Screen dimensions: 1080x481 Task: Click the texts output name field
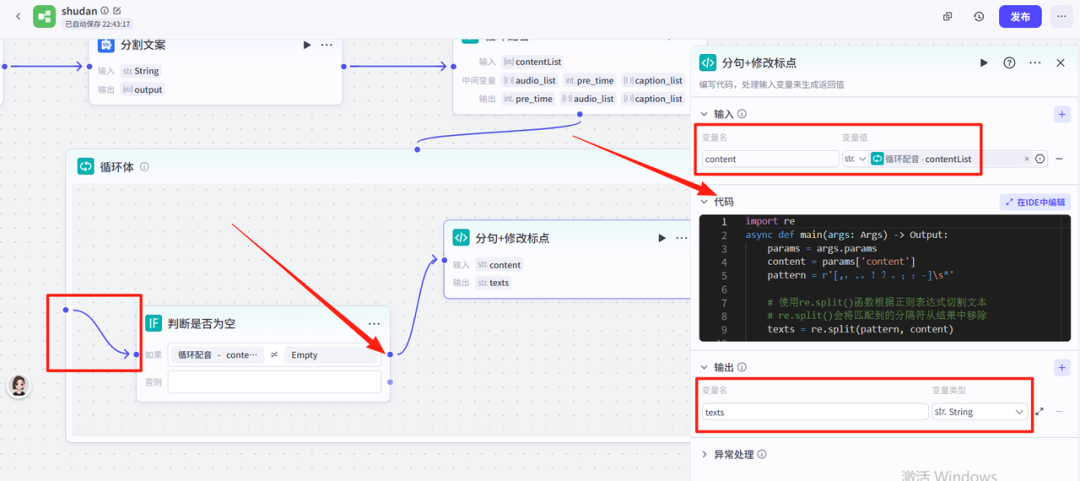(x=816, y=411)
